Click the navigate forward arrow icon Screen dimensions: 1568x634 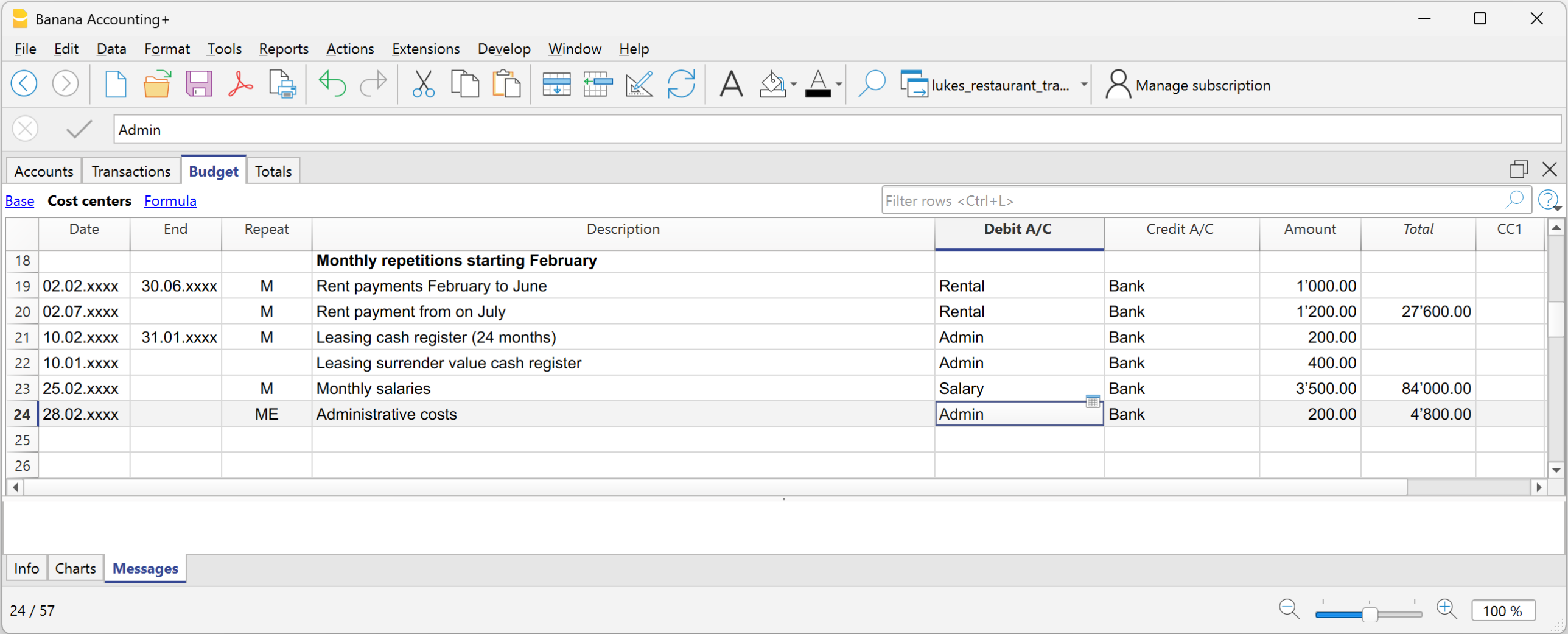pyautogui.click(x=65, y=83)
